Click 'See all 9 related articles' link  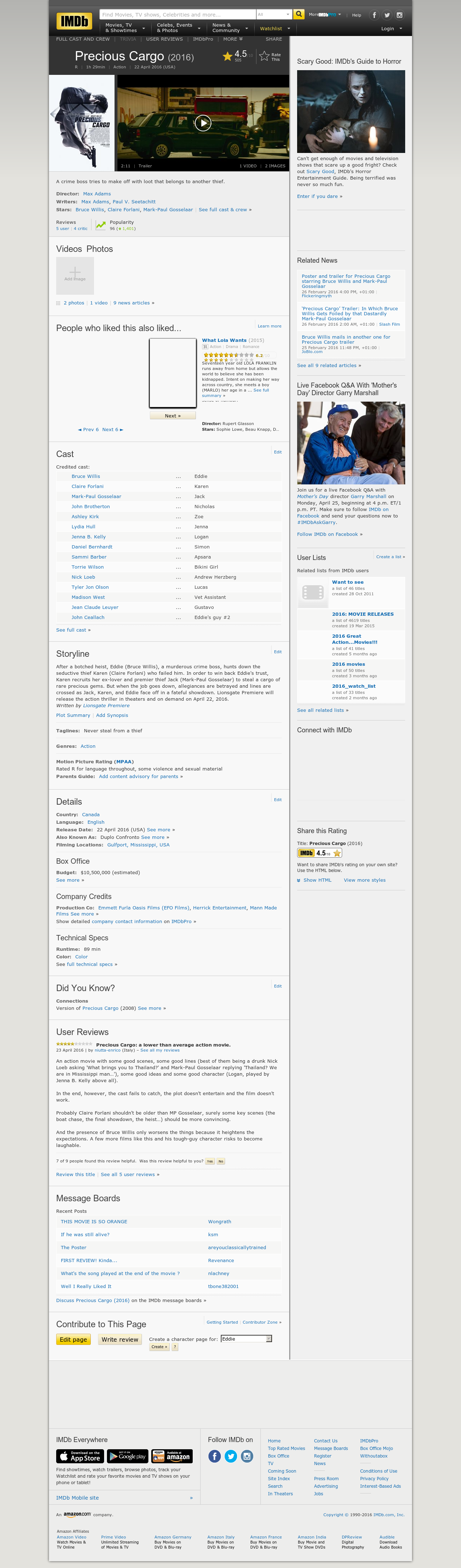point(327,365)
